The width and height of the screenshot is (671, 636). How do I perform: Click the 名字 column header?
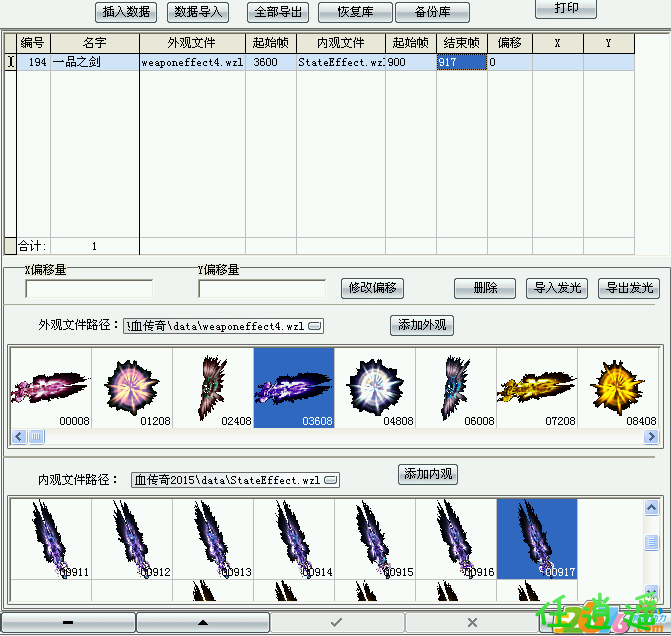tap(95, 43)
